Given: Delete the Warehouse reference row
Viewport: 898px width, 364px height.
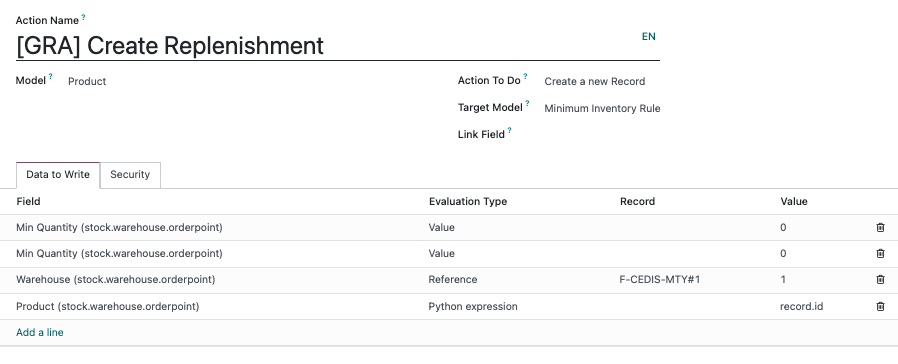Looking at the screenshot, I should click(880, 280).
